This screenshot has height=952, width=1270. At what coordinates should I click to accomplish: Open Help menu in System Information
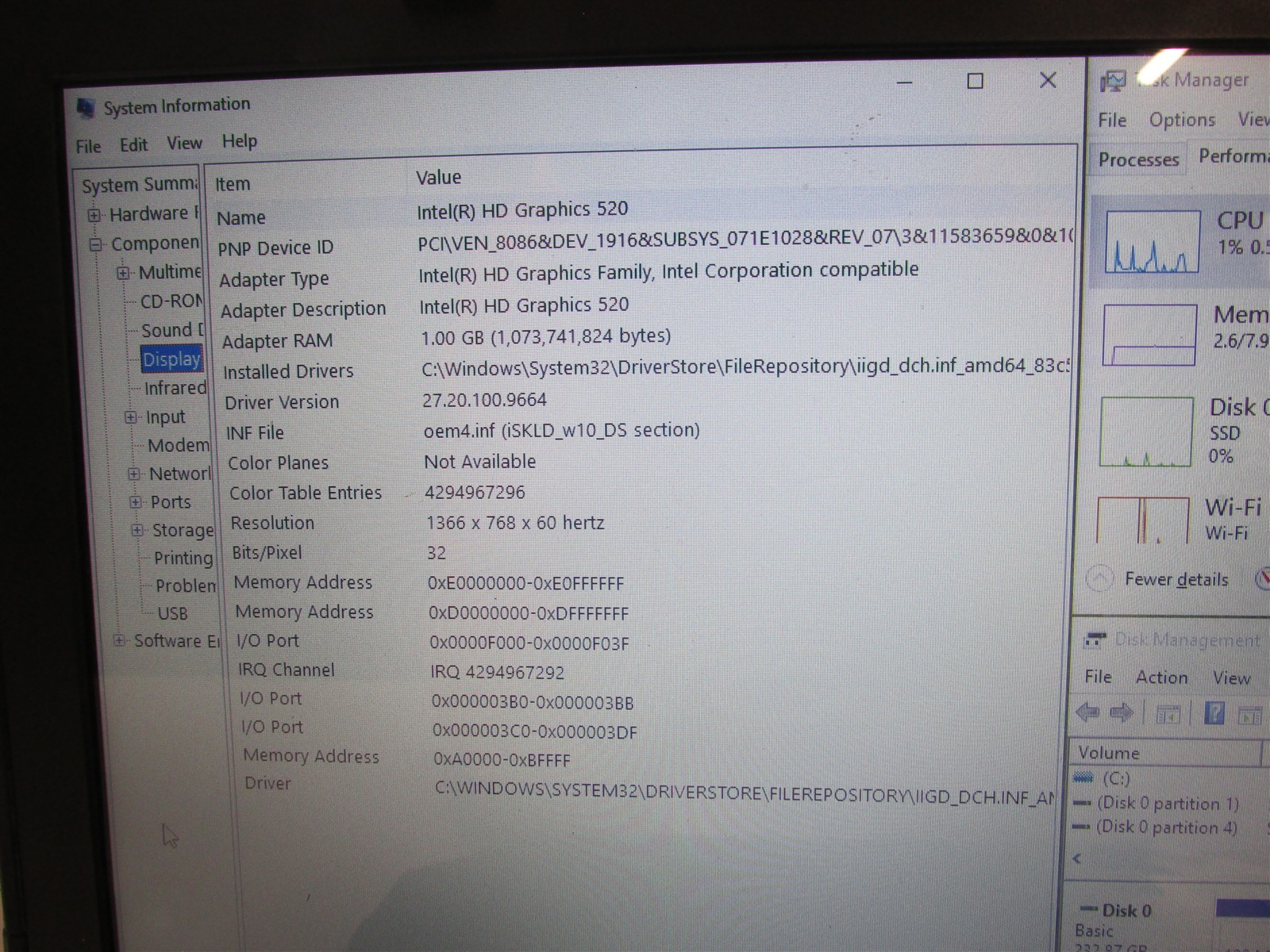[x=239, y=141]
